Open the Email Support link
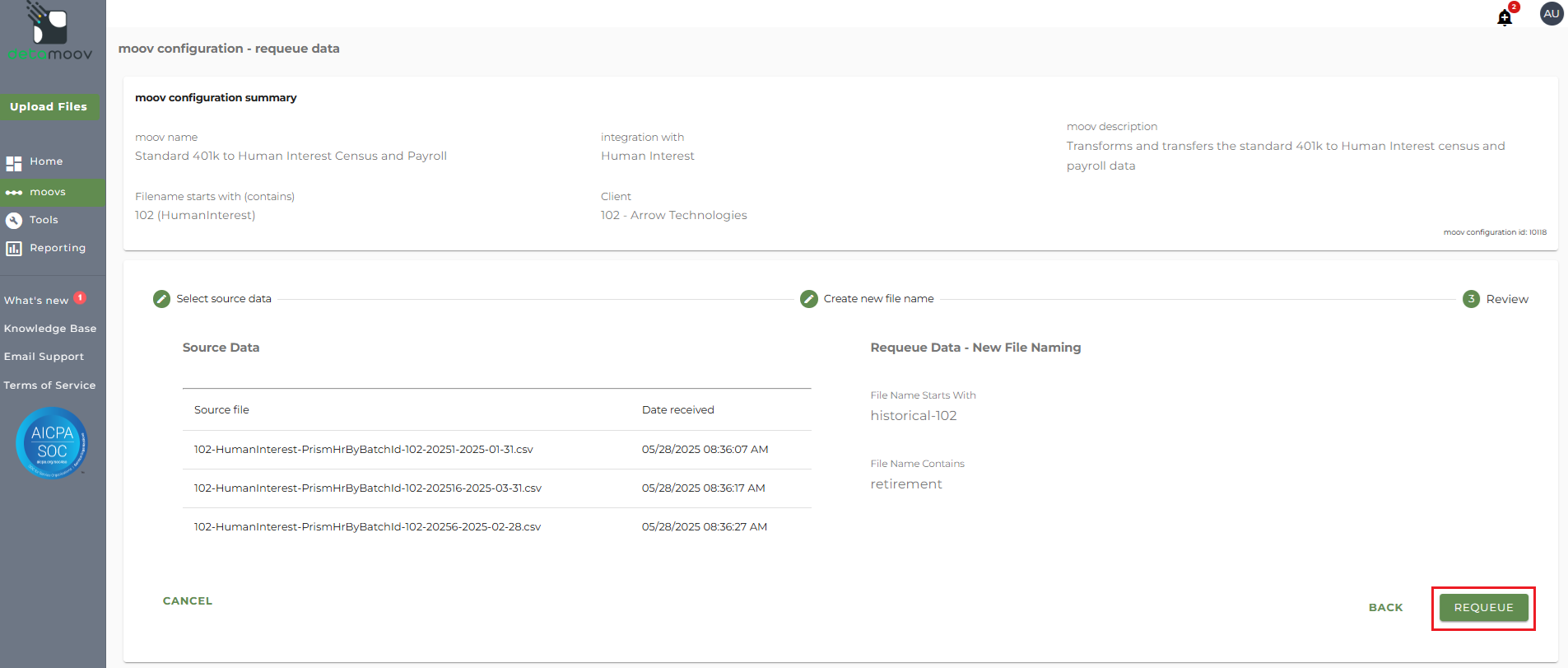1568x668 pixels. [44, 357]
